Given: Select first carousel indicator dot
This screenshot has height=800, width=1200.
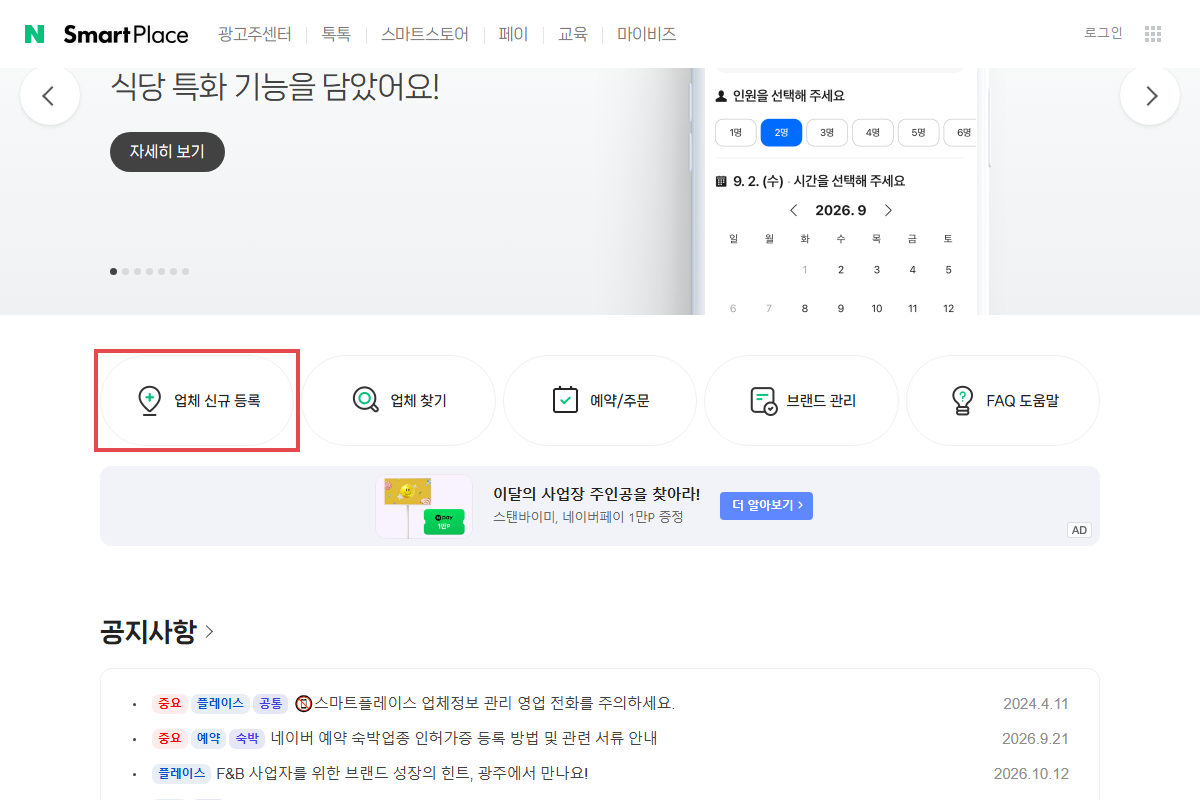Looking at the screenshot, I should point(113,271).
